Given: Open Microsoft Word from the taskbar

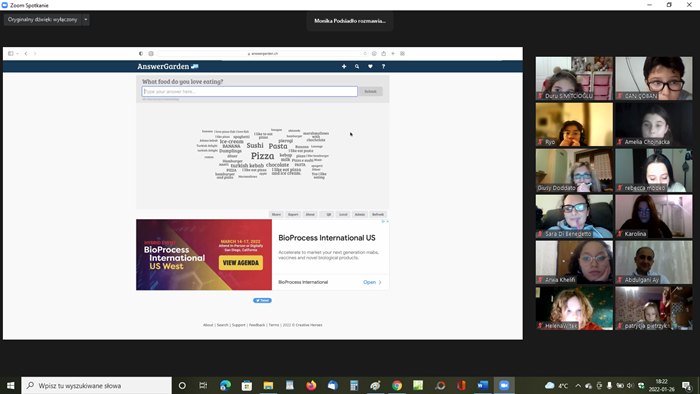Looking at the screenshot, I should click(483, 386).
